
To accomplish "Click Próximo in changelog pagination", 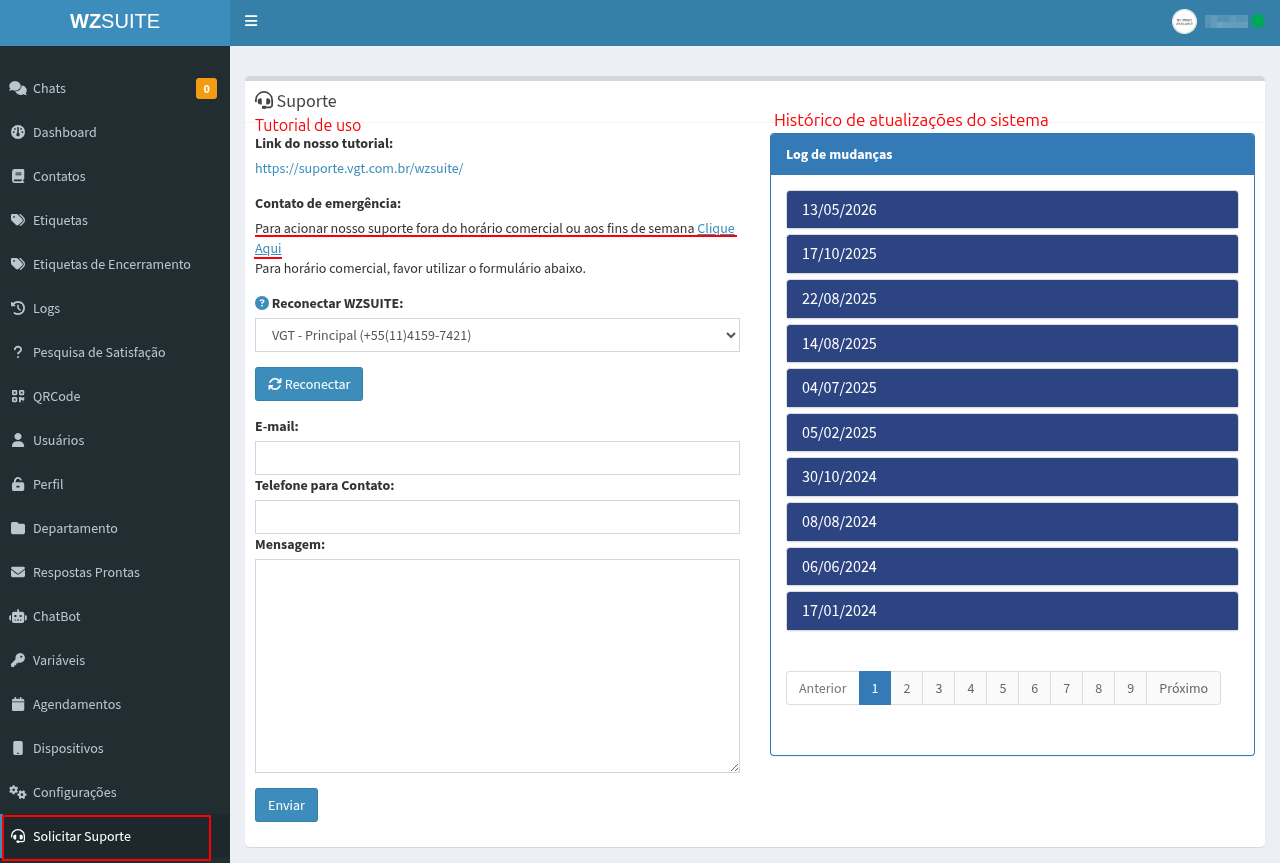I will 1183,688.
